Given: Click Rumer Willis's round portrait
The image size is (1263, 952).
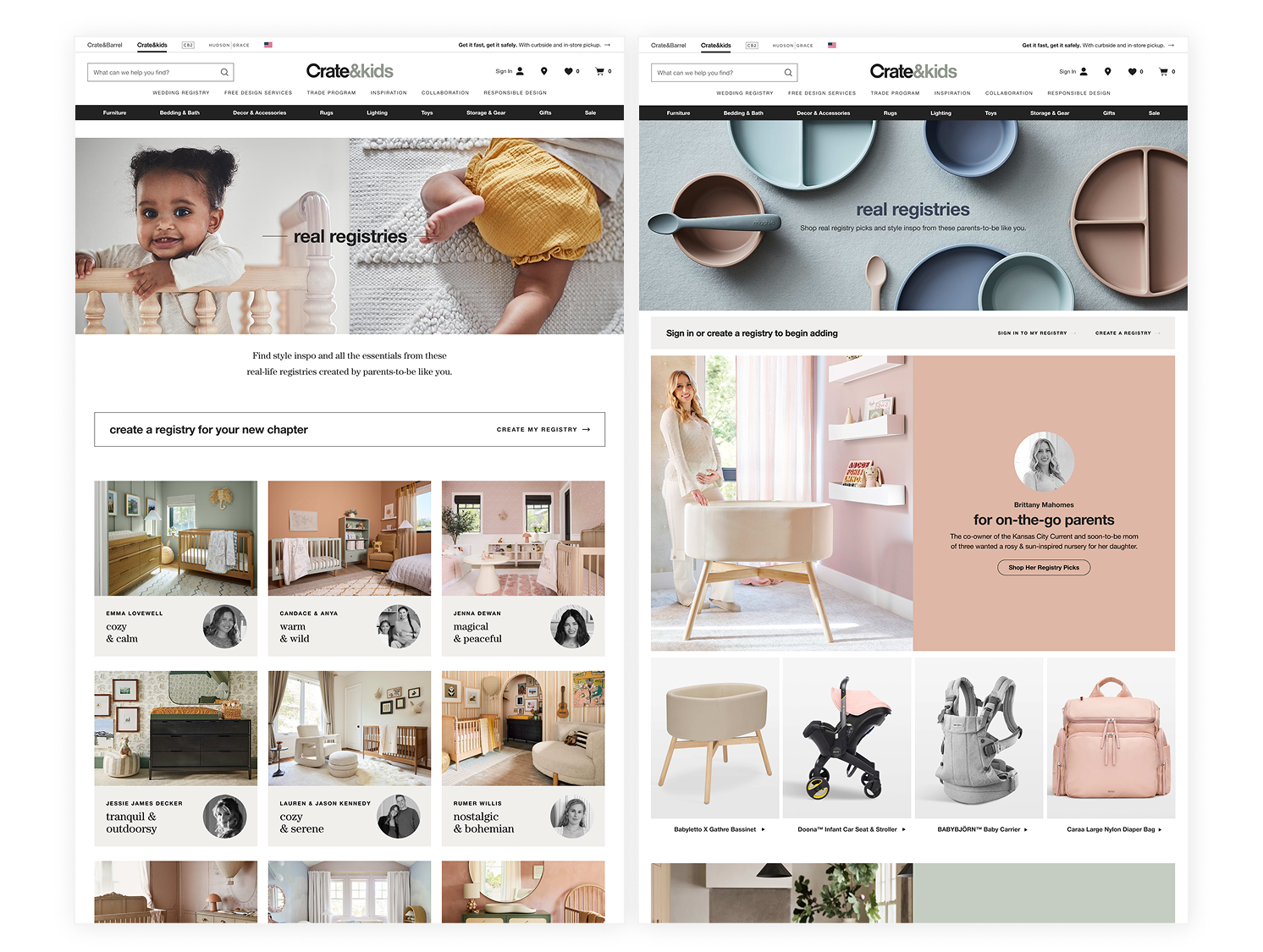Looking at the screenshot, I should [572, 817].
